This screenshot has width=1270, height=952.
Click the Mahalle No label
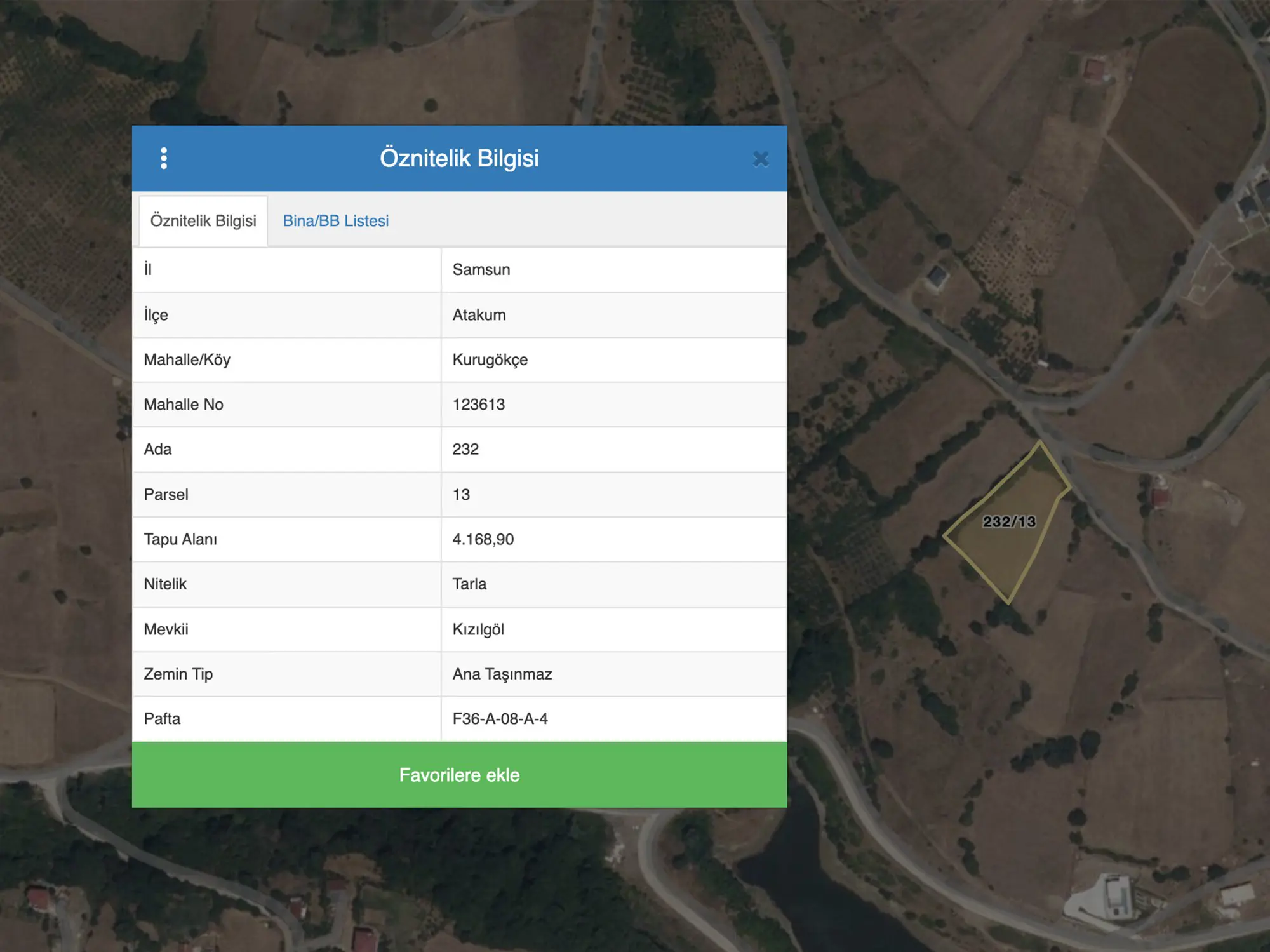tap(184, 405)
